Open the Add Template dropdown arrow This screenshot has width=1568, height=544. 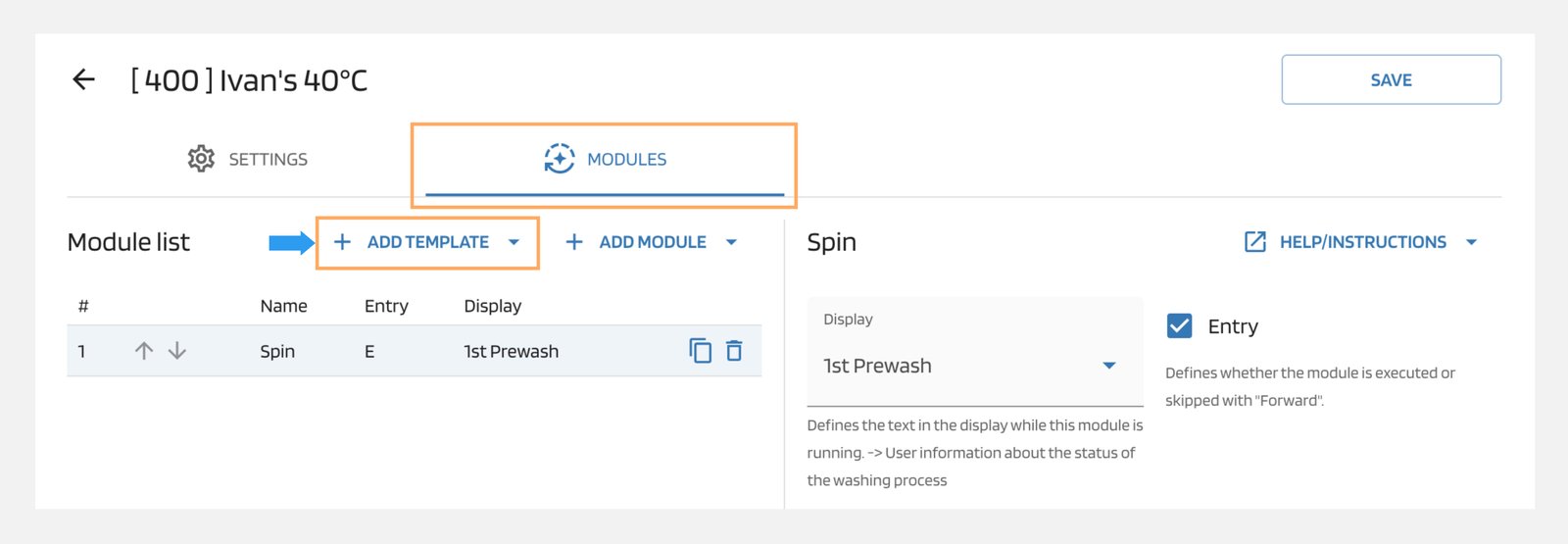pos(514,242)
